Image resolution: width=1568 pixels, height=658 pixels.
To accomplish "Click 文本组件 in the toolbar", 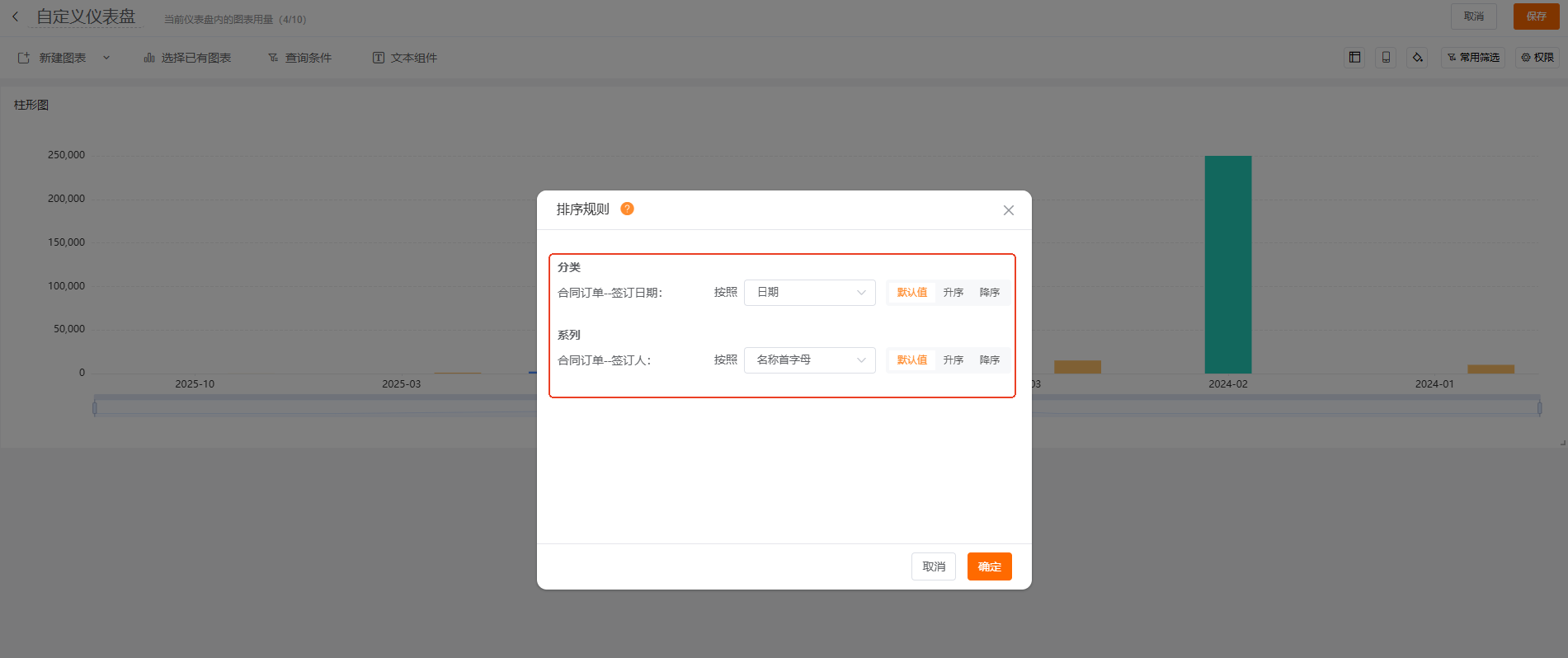I will coord(405,58).
